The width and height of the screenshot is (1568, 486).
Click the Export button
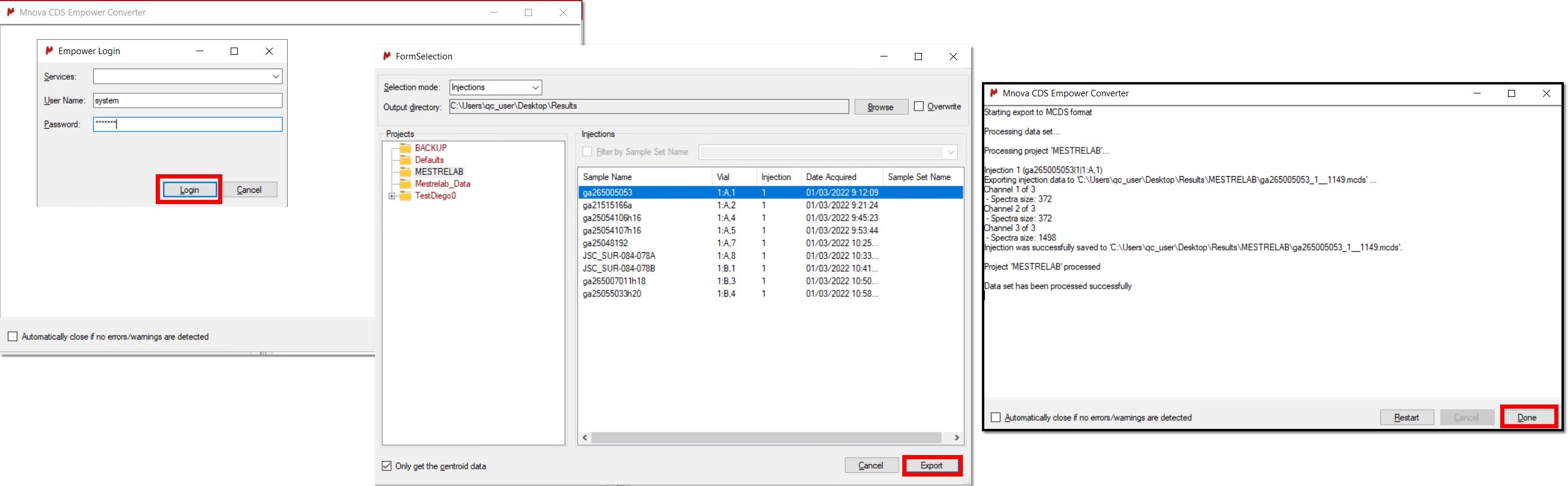pos(931,465)
